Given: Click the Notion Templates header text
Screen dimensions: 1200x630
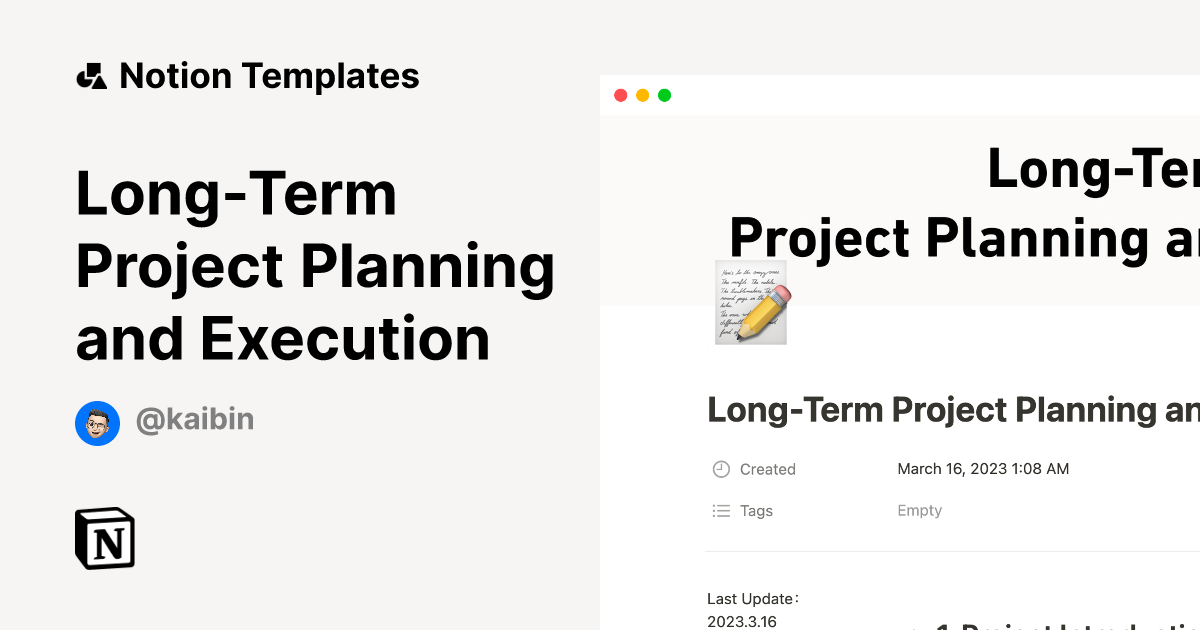Looking at the screenshot, I should click(x=270, y=75).
